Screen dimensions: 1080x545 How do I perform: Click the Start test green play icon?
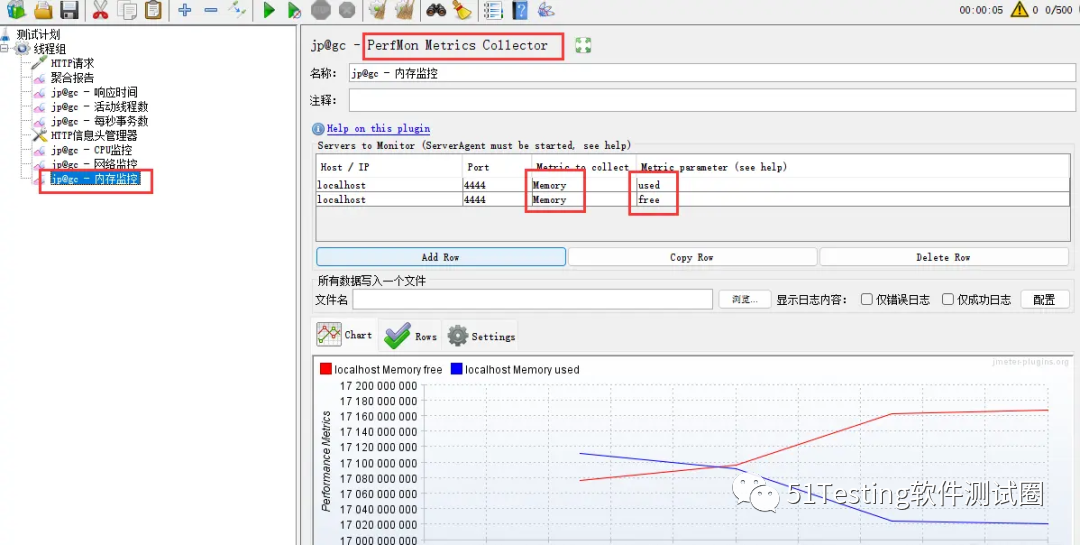pyautogui.click(x=269, y=10)
